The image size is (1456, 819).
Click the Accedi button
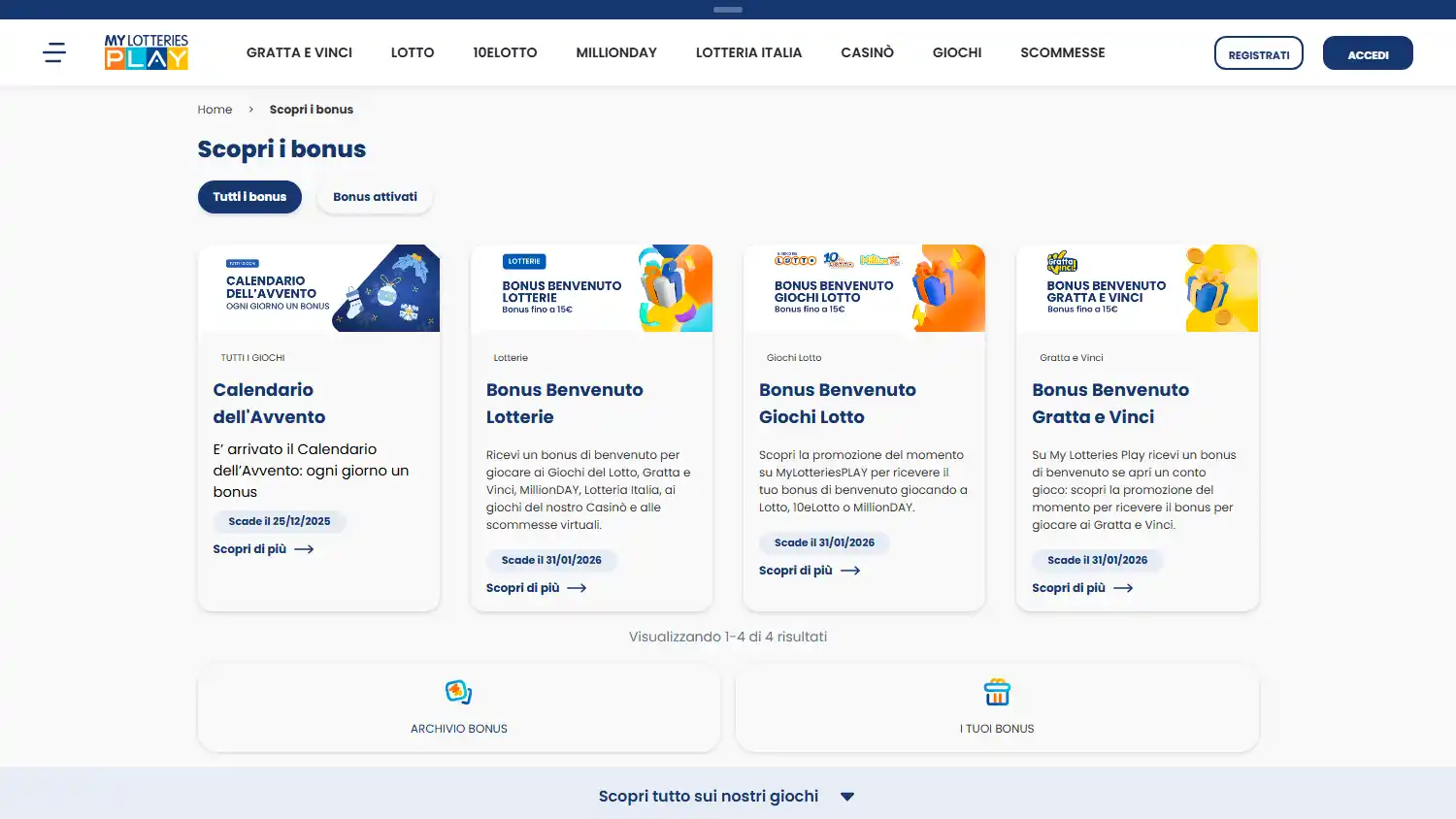[1368, 53]
